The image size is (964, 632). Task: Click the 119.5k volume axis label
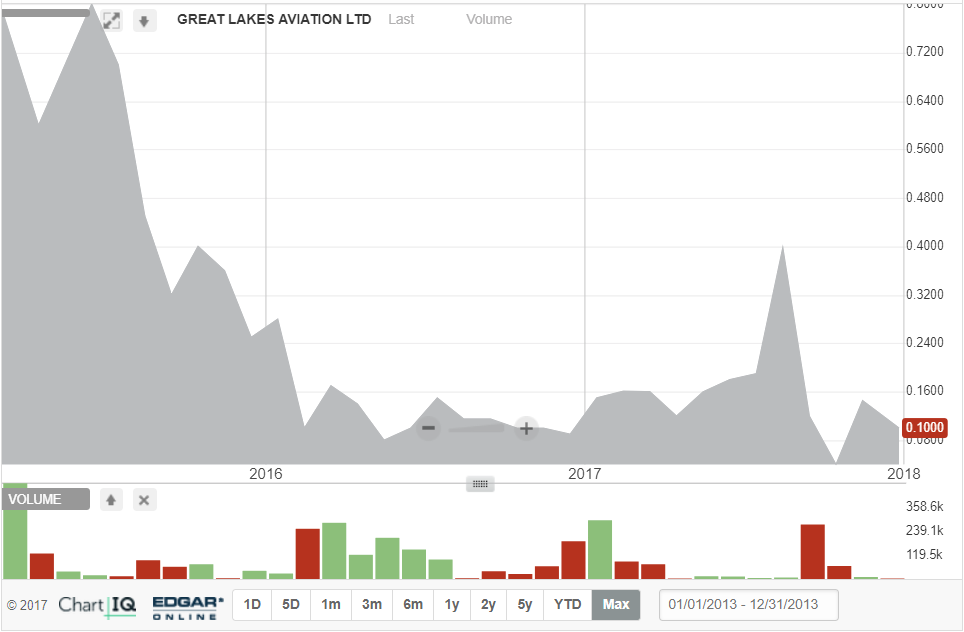point(925,555)
